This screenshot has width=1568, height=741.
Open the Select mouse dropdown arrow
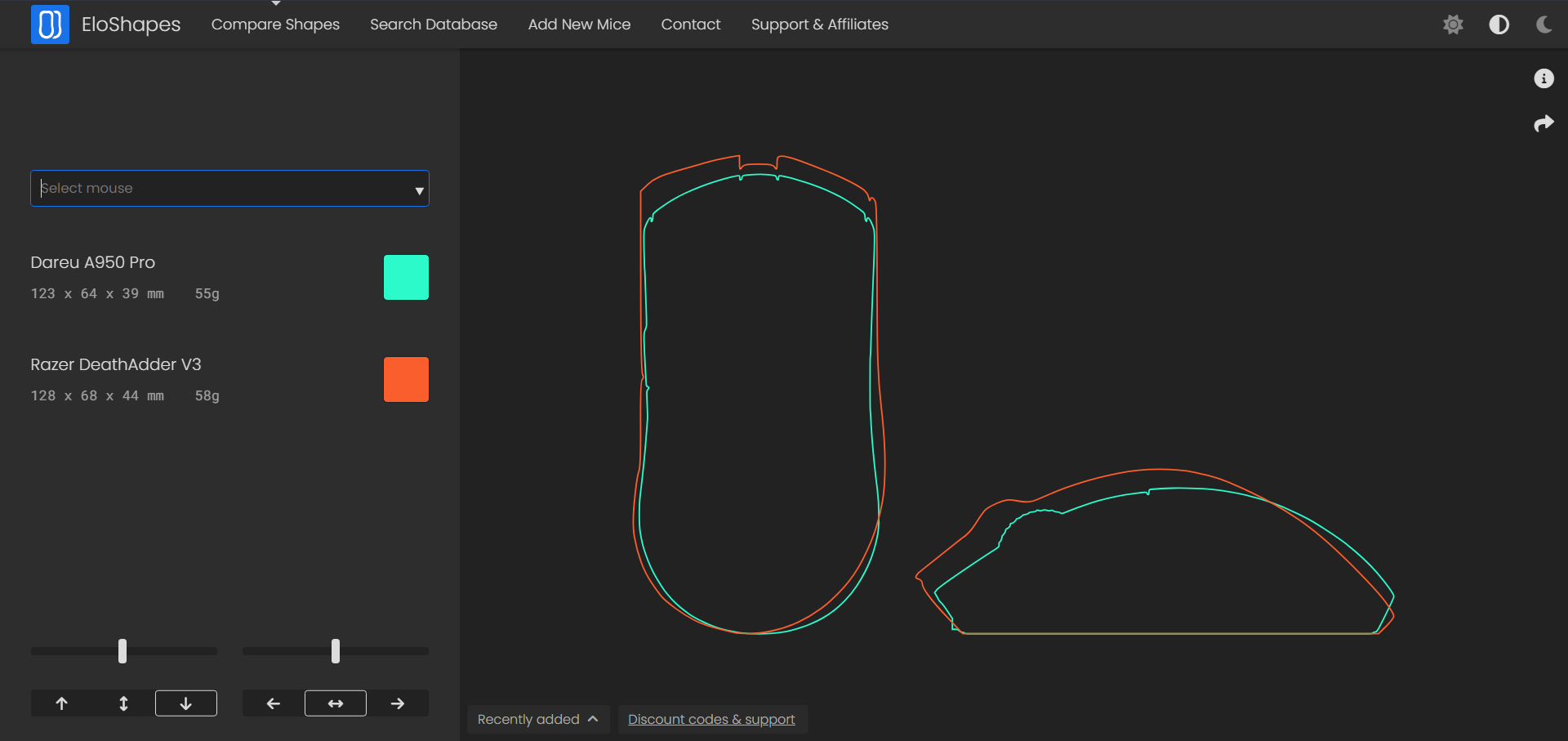pos(419,190)
